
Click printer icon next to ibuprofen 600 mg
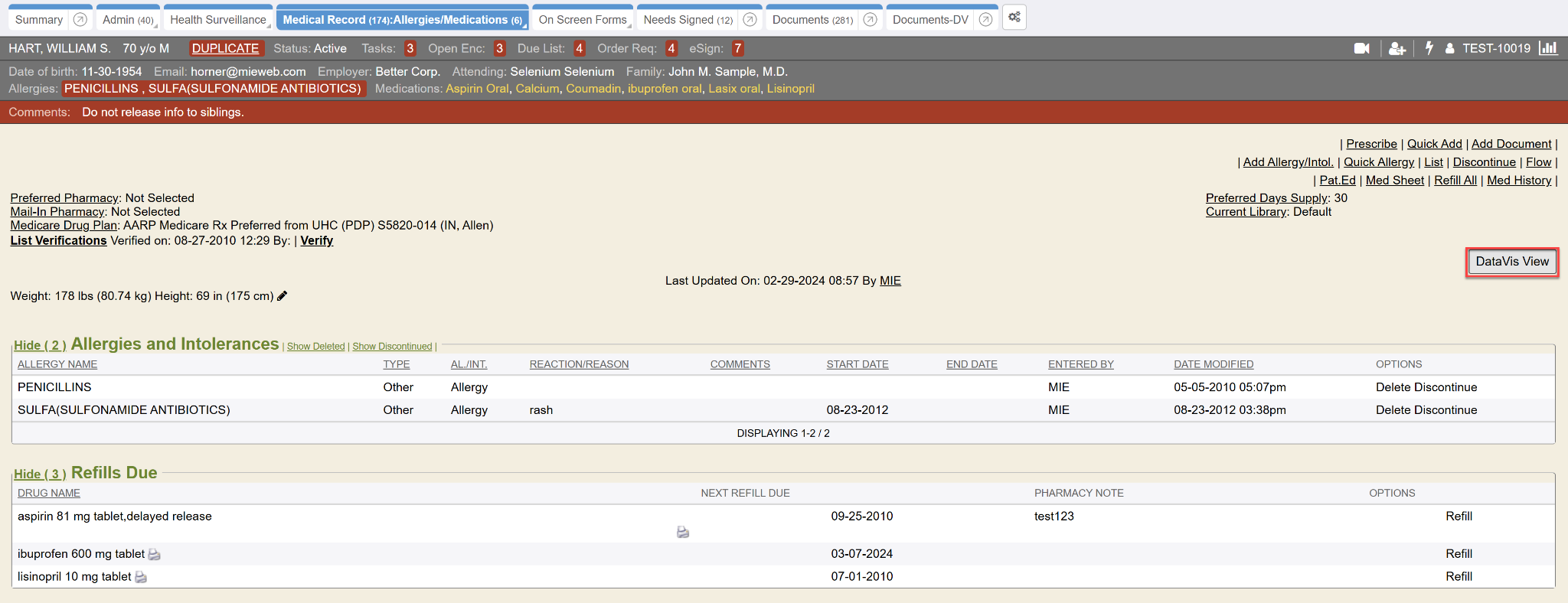154,554
